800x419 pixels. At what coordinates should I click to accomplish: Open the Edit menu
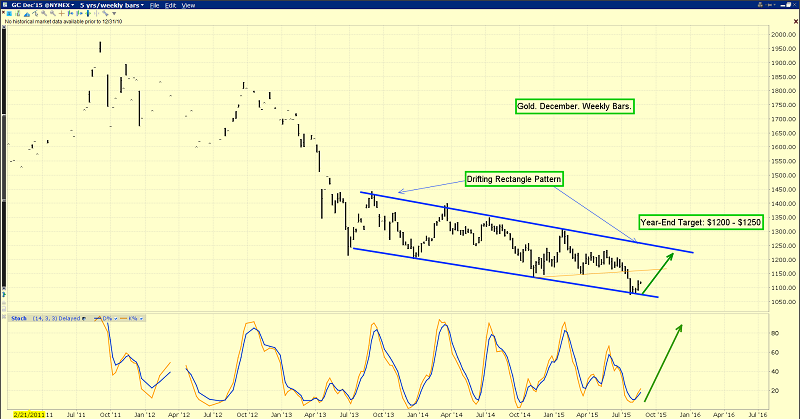(173, 5)
